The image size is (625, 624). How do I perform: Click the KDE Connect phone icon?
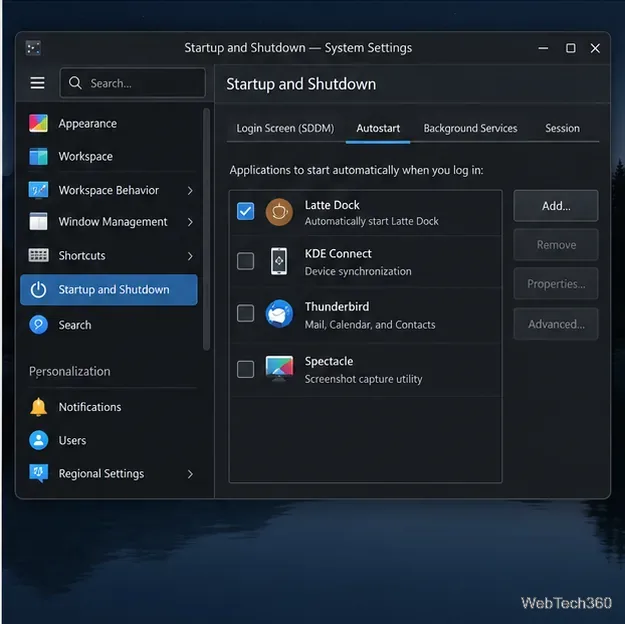[x=279, y=261]
